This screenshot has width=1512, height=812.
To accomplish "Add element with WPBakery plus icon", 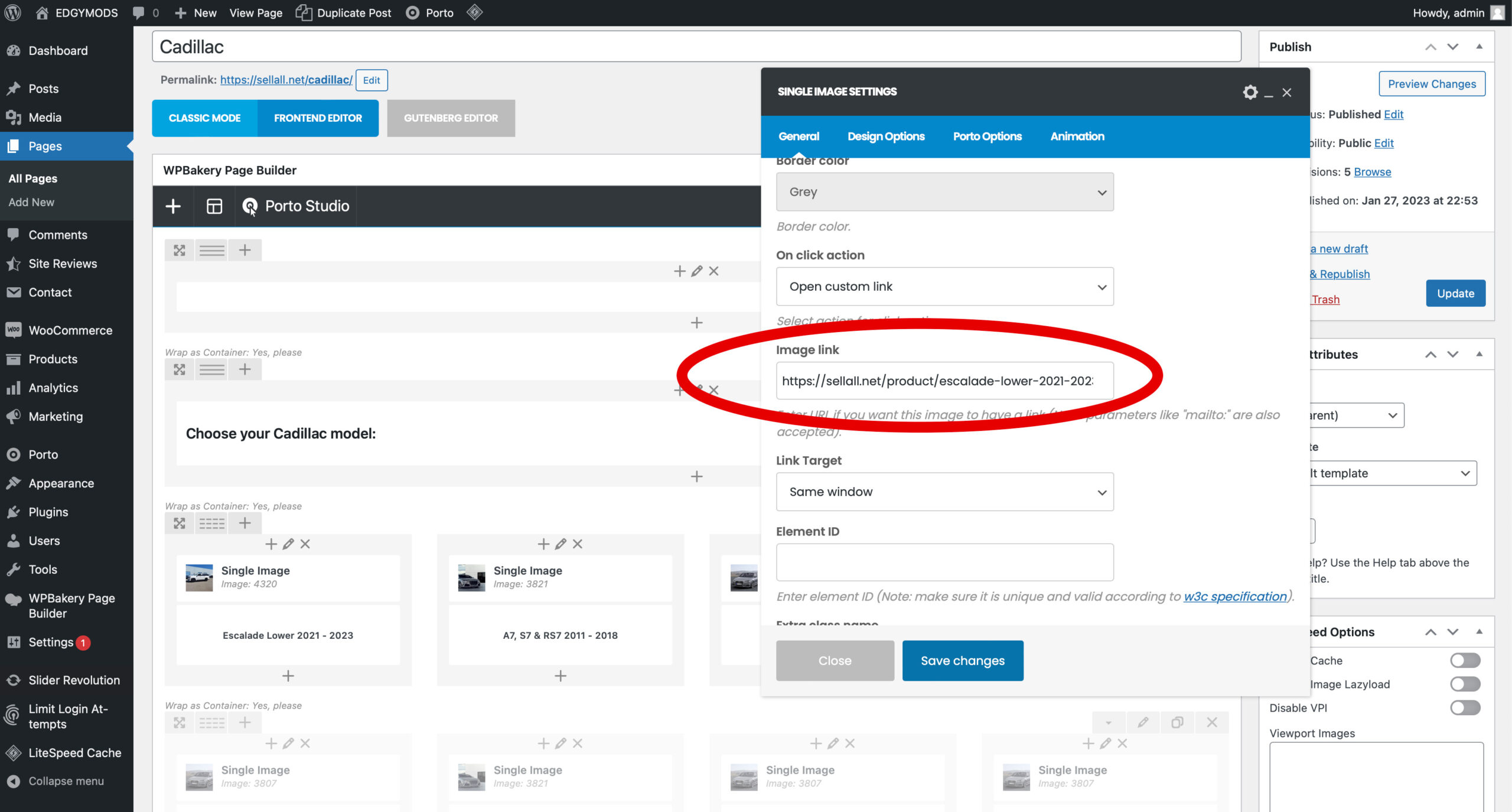I will coord(173,206).
